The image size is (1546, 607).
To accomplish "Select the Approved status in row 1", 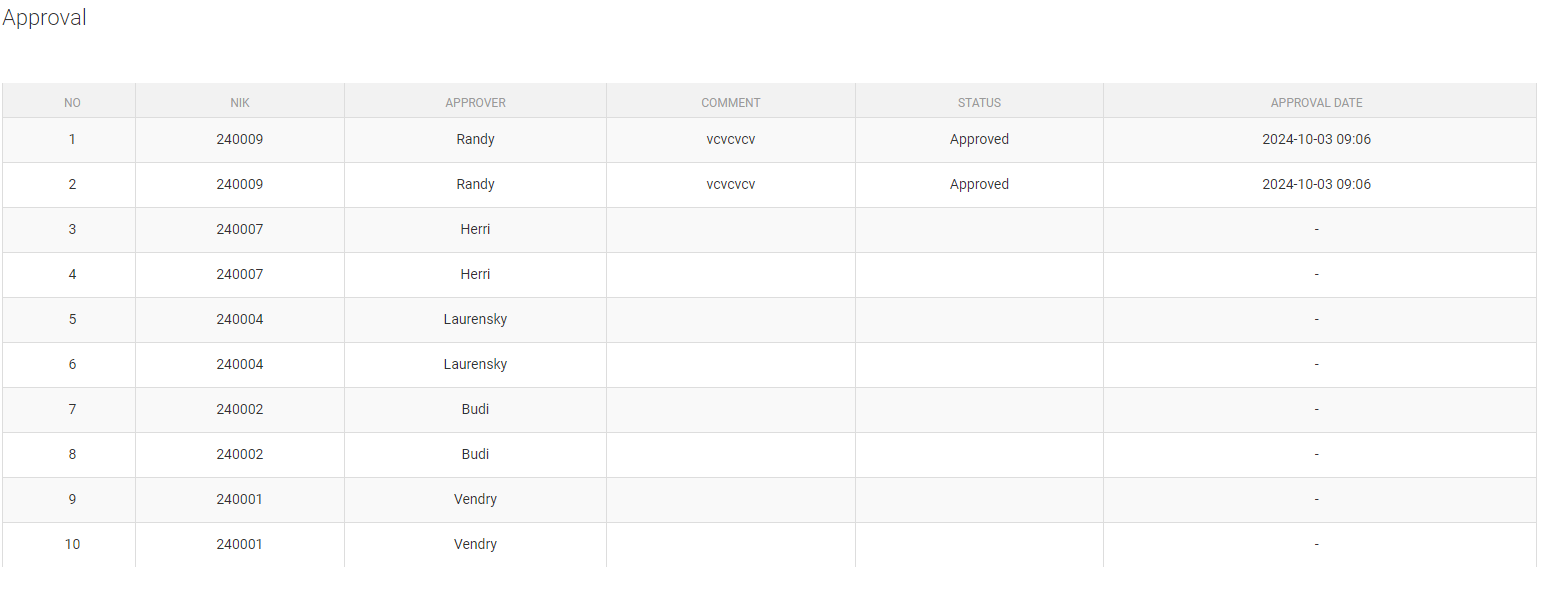I will pyautogui.click(x=979, y=140).
